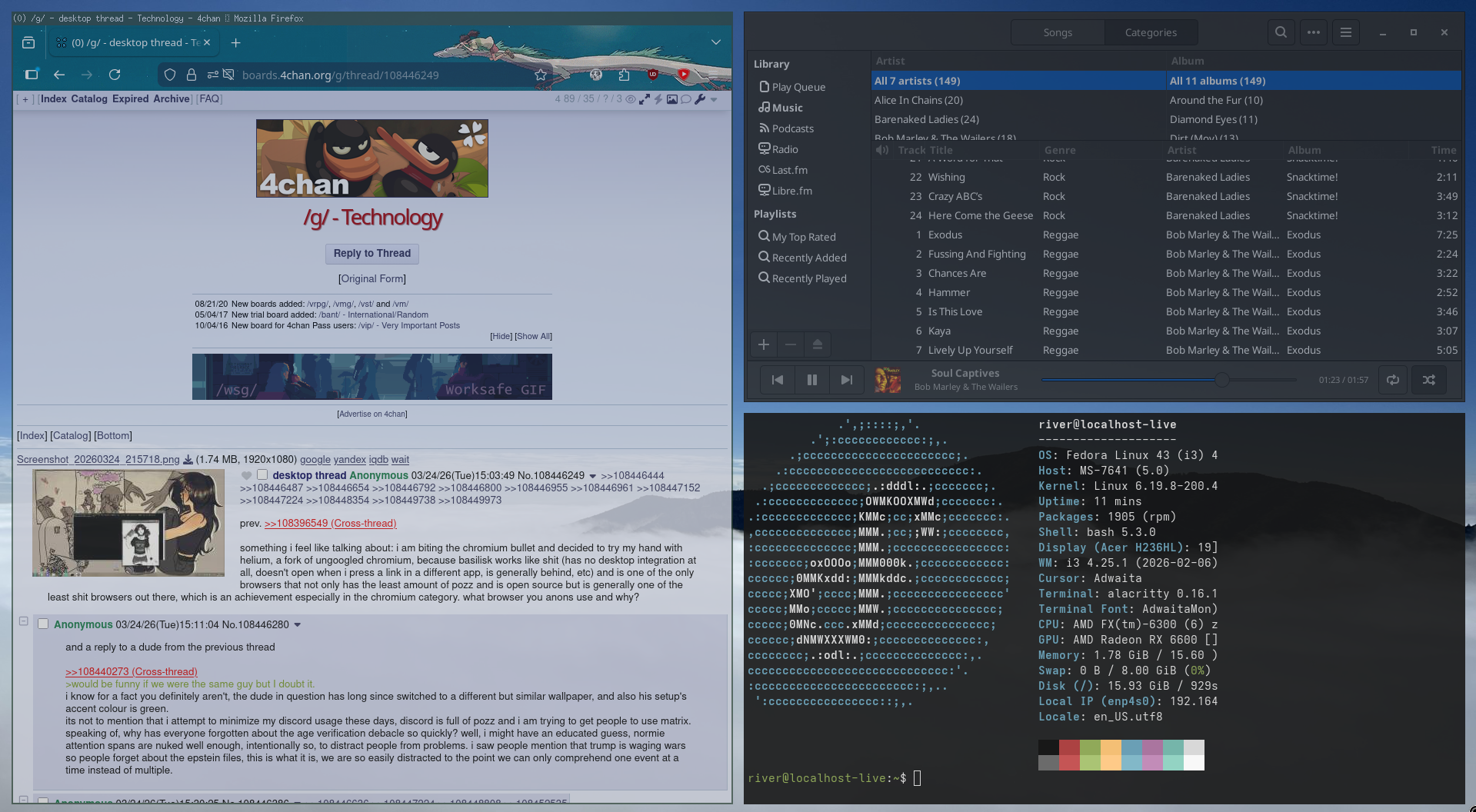Open the desktop thread image thumbnail
Image resolution: width=1476 pixels, height=812 pixels.
pyautogui.click(x=128, y=524)
